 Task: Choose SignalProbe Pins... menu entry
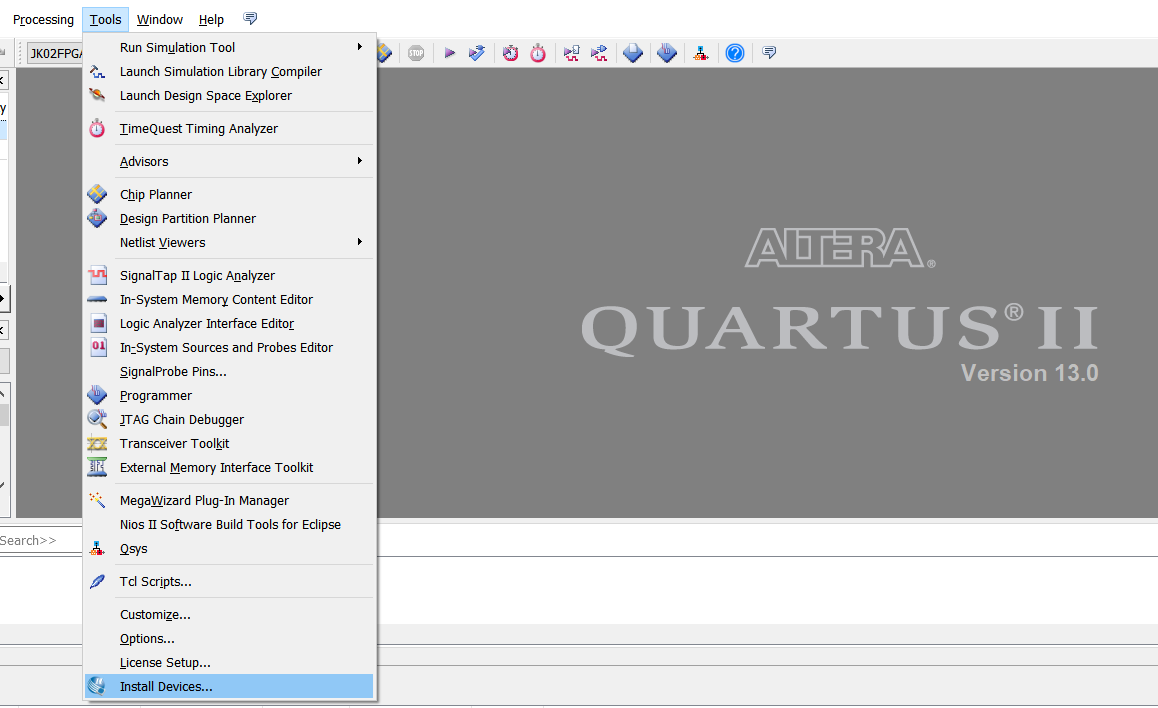[229, 371]
